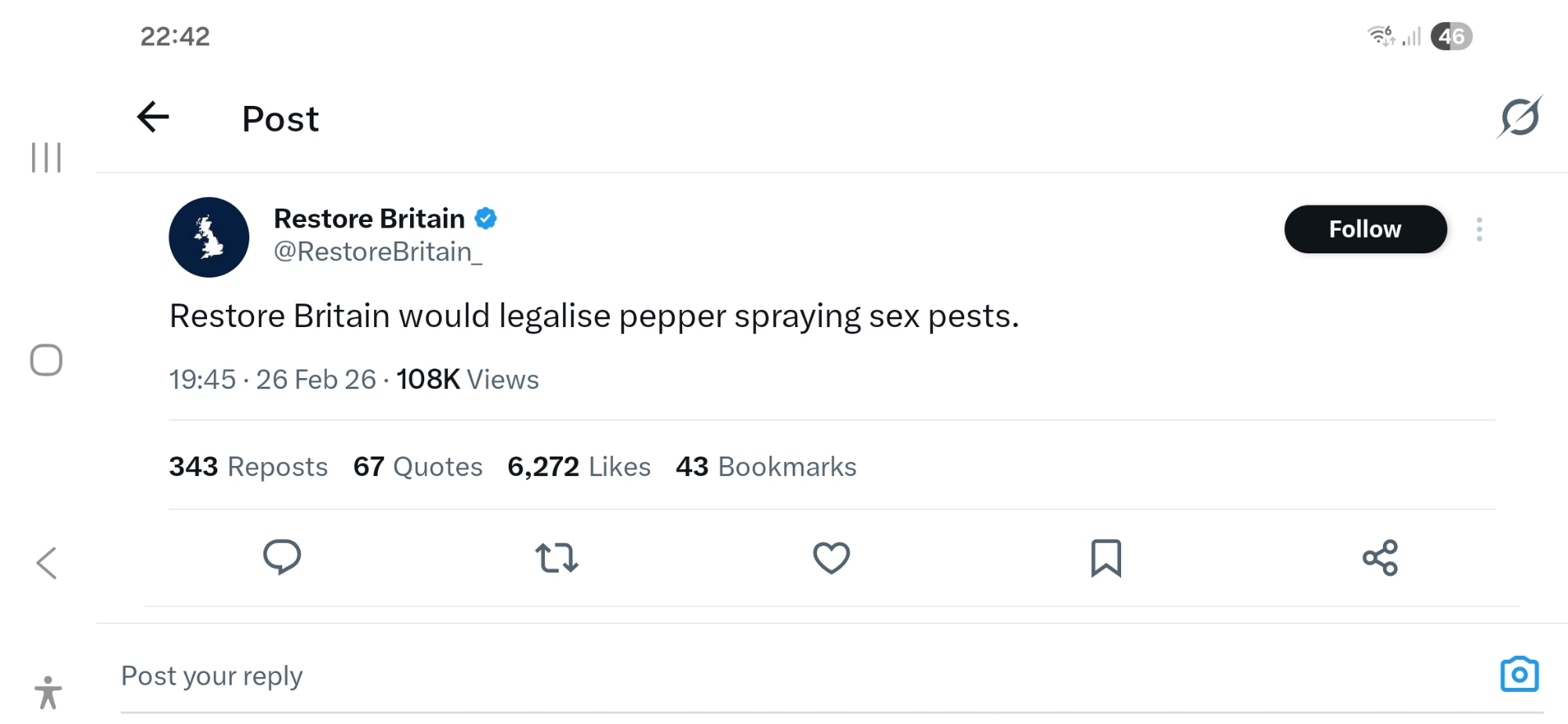Open the accessibility shortcut figure icon
The width and height of the screenshot is (1568, 724).
48,693
